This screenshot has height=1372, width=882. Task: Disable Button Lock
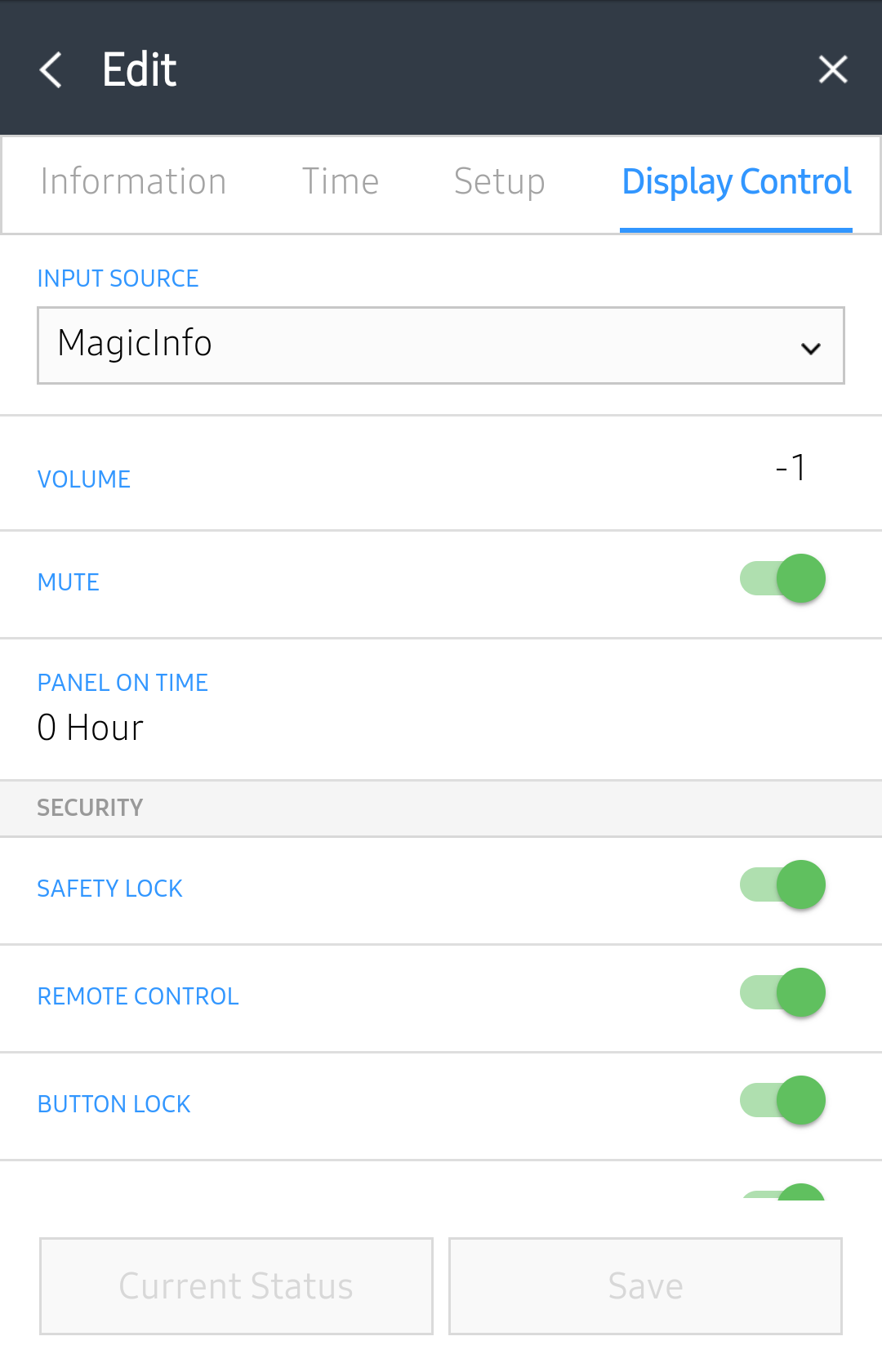(x=781, y=1100)
